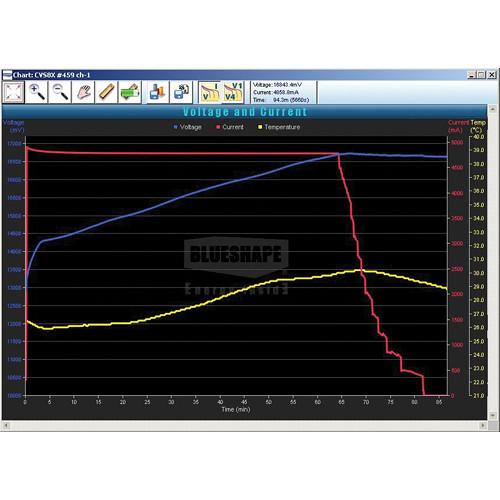Click the 'Temp (°C)' axis label
Image resolution: width=500 pixels, height=500 pixels.
point(478,126)
